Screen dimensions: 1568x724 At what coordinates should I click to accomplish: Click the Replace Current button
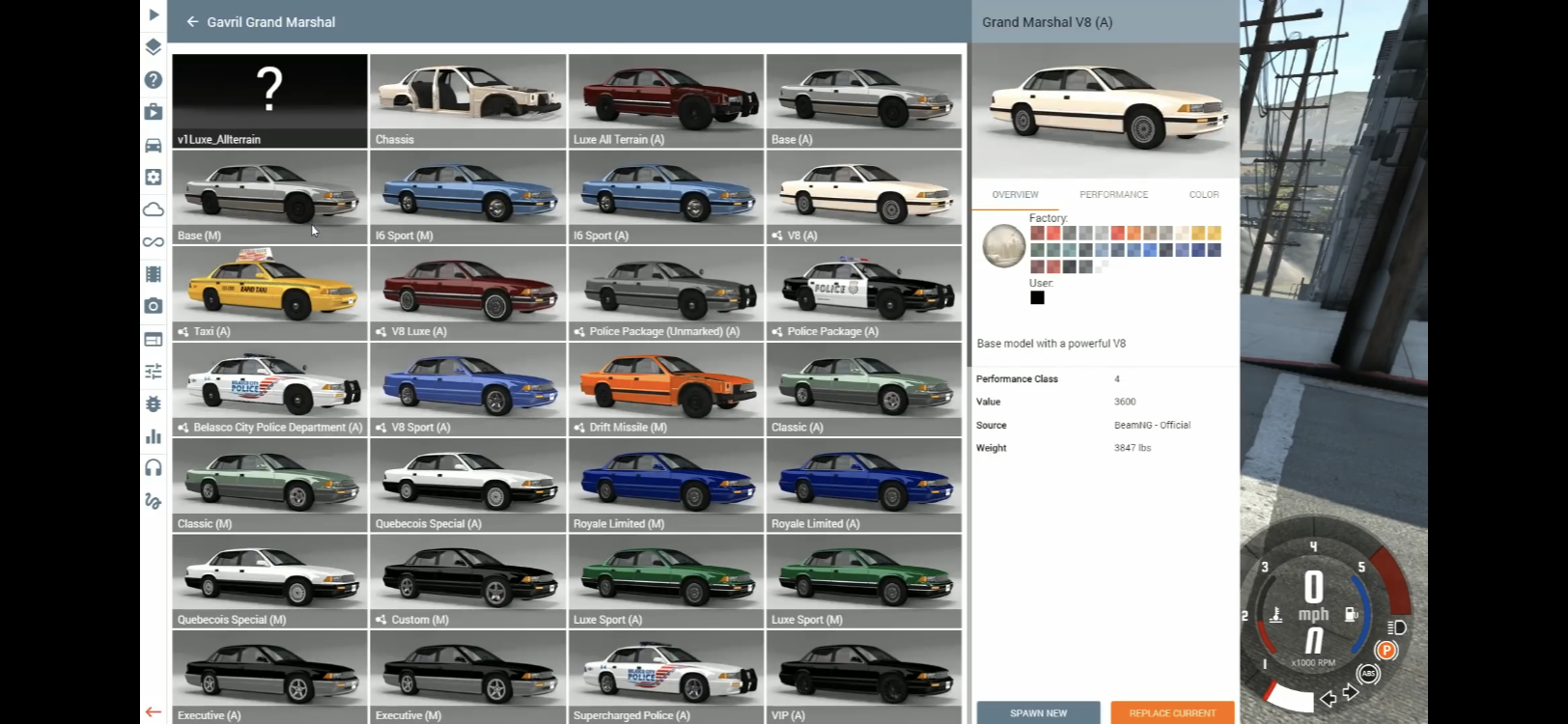point(1172,713)
